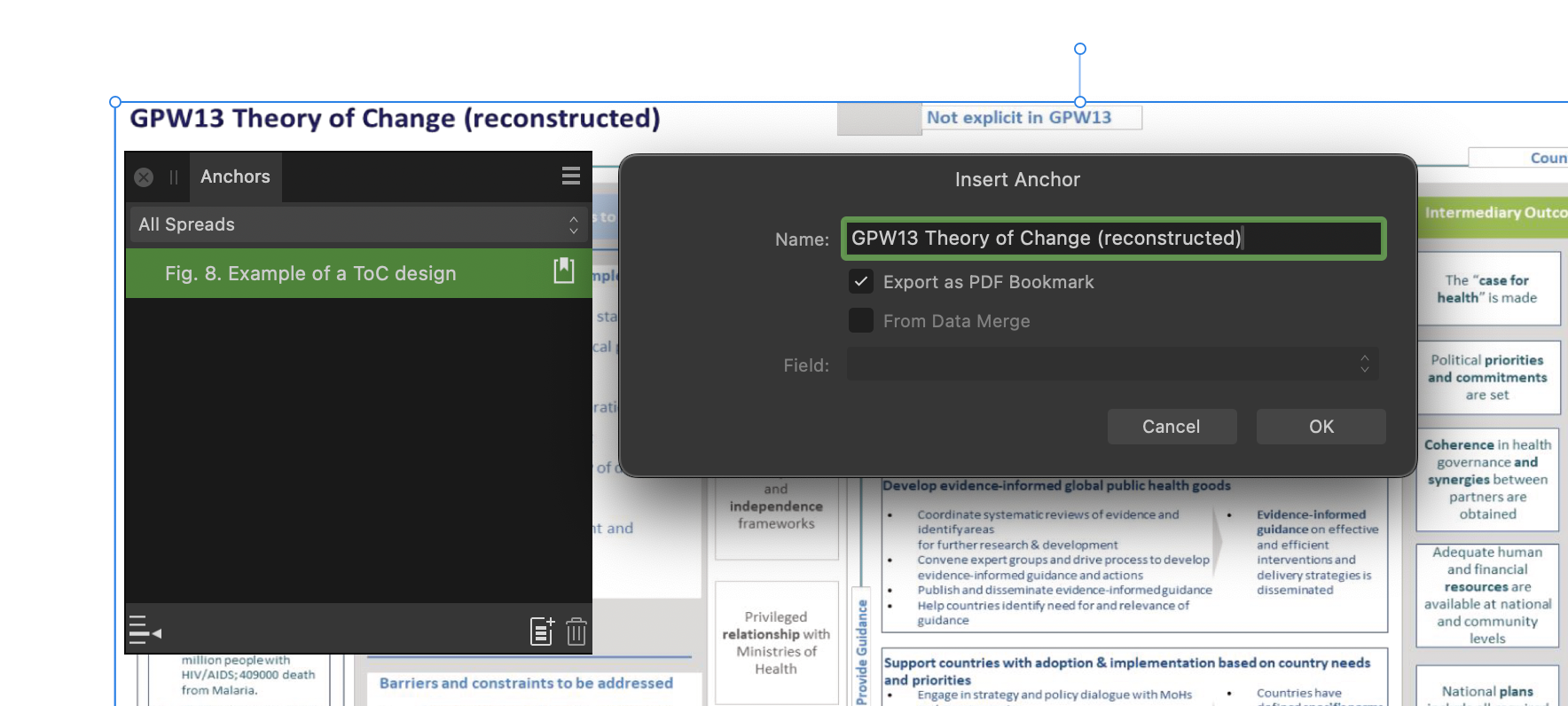The height and width of the screenshot is (706, 1568).
Task: Close the Anchors panel
Action: click(x=144, y=177)
